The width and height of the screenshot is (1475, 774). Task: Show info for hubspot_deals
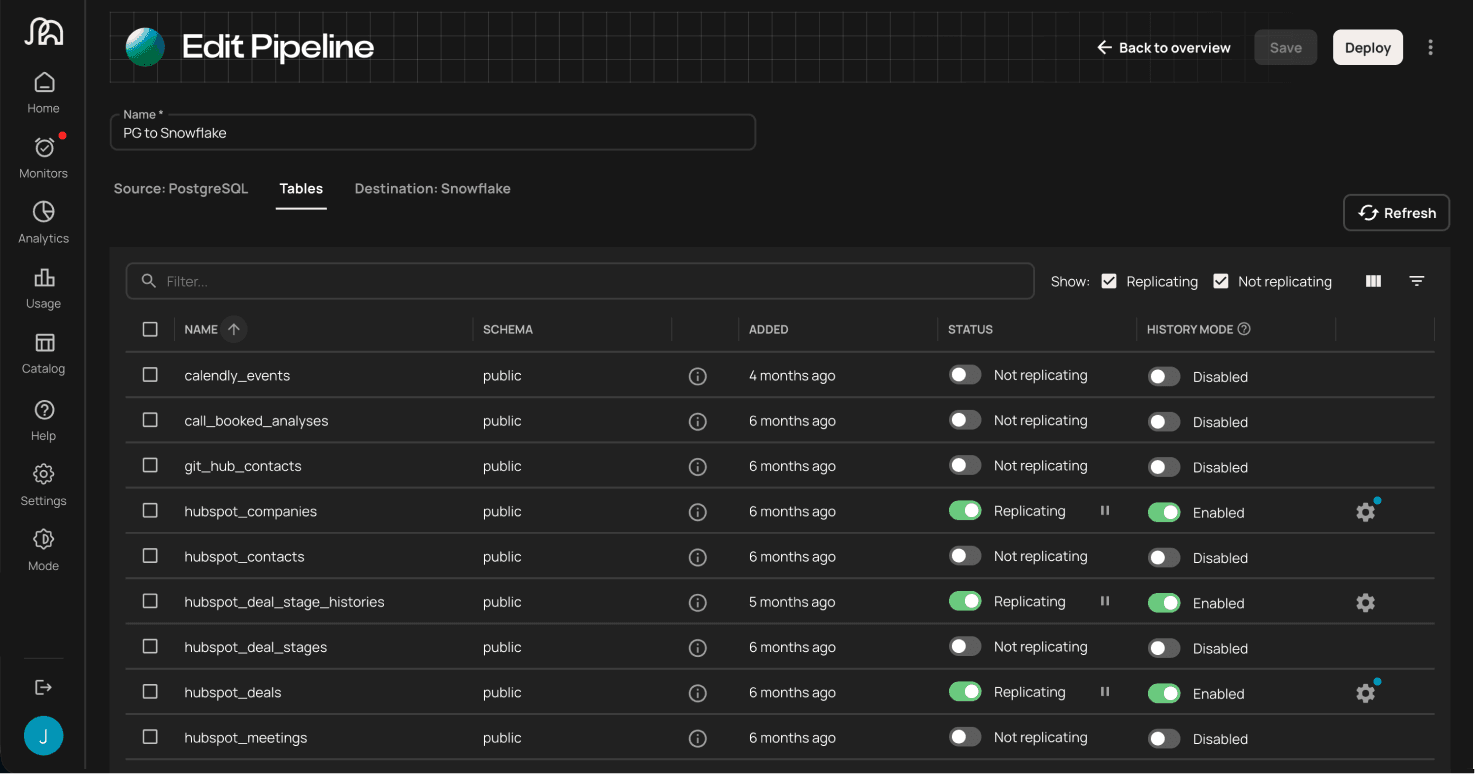point(698,693)
